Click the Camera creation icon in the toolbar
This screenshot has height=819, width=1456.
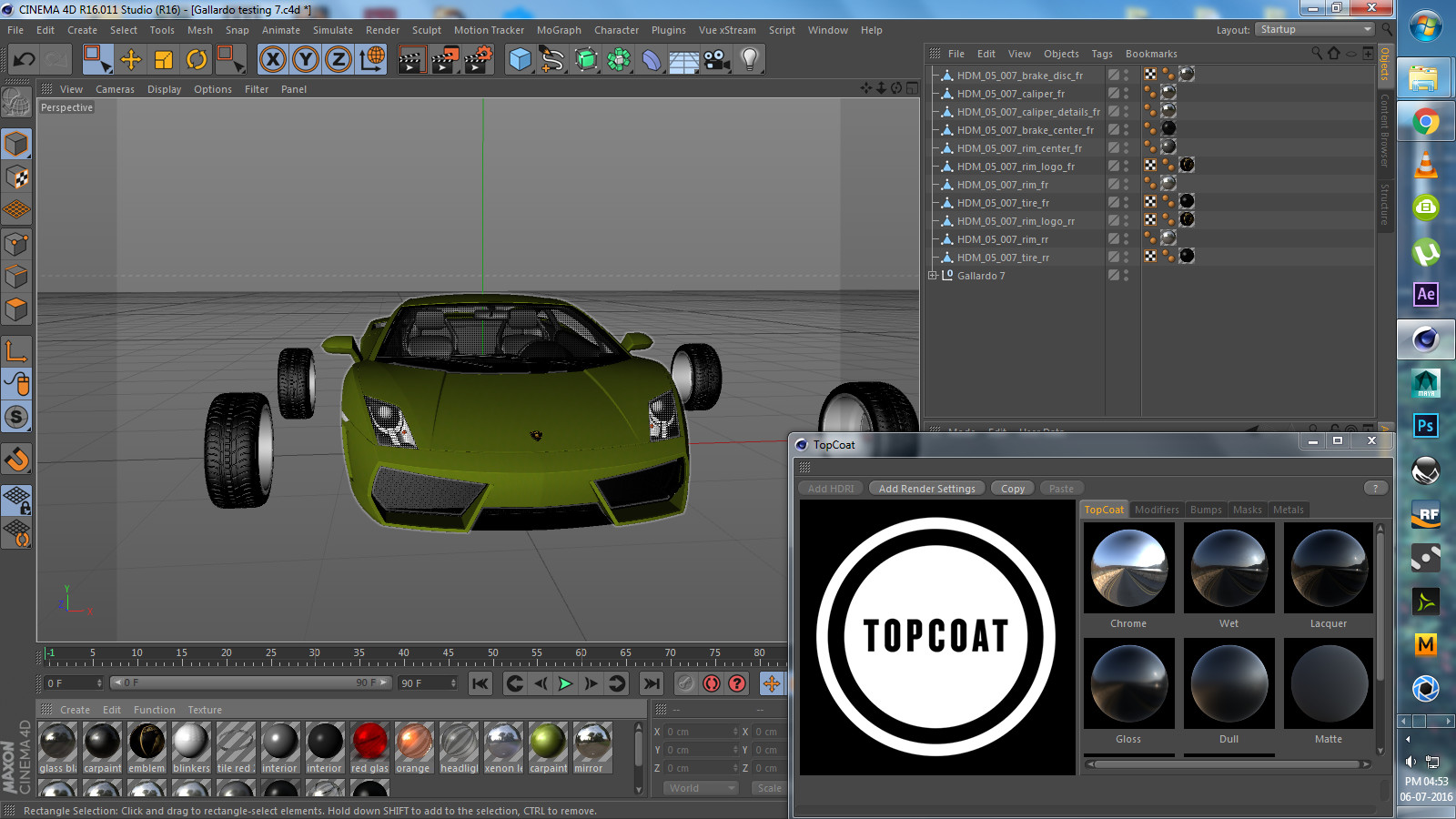point(716,60)
